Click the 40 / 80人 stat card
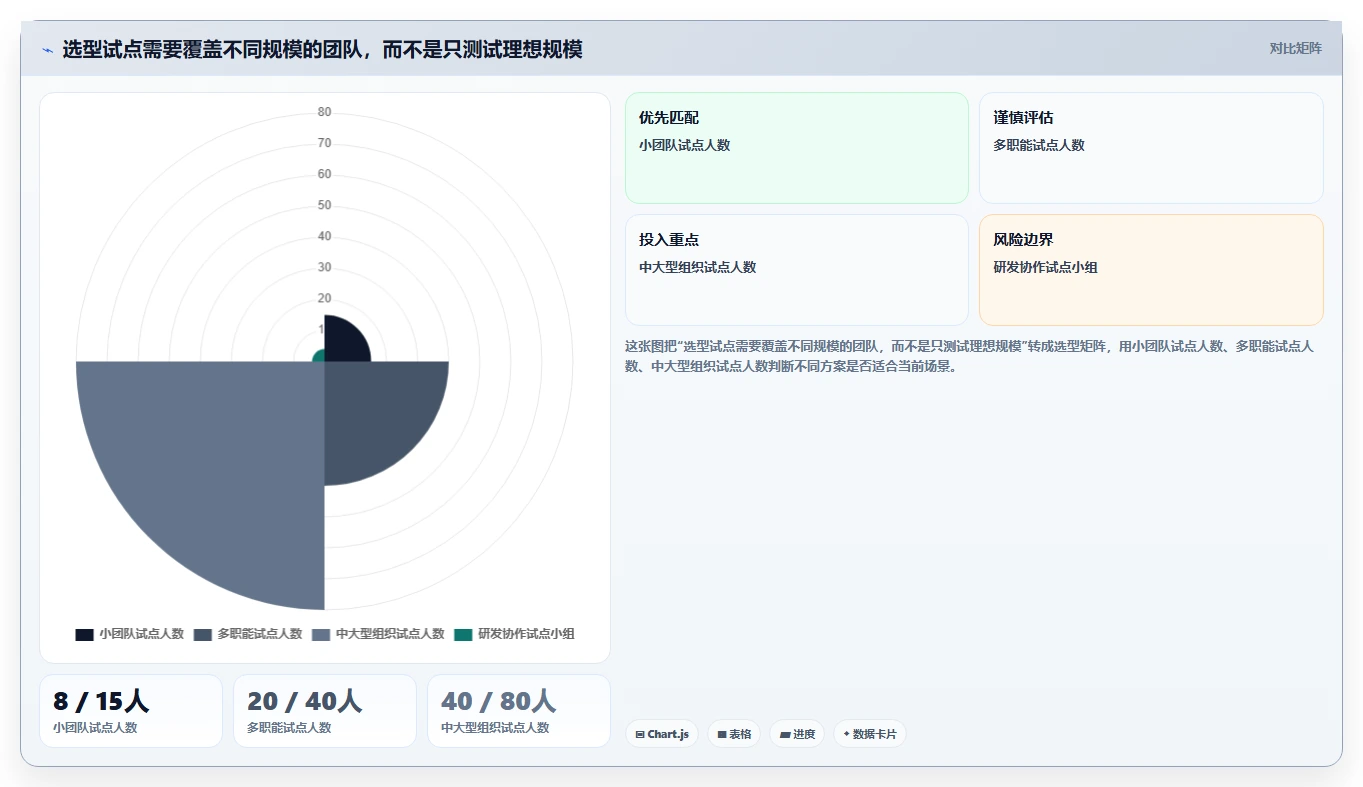 519,711
